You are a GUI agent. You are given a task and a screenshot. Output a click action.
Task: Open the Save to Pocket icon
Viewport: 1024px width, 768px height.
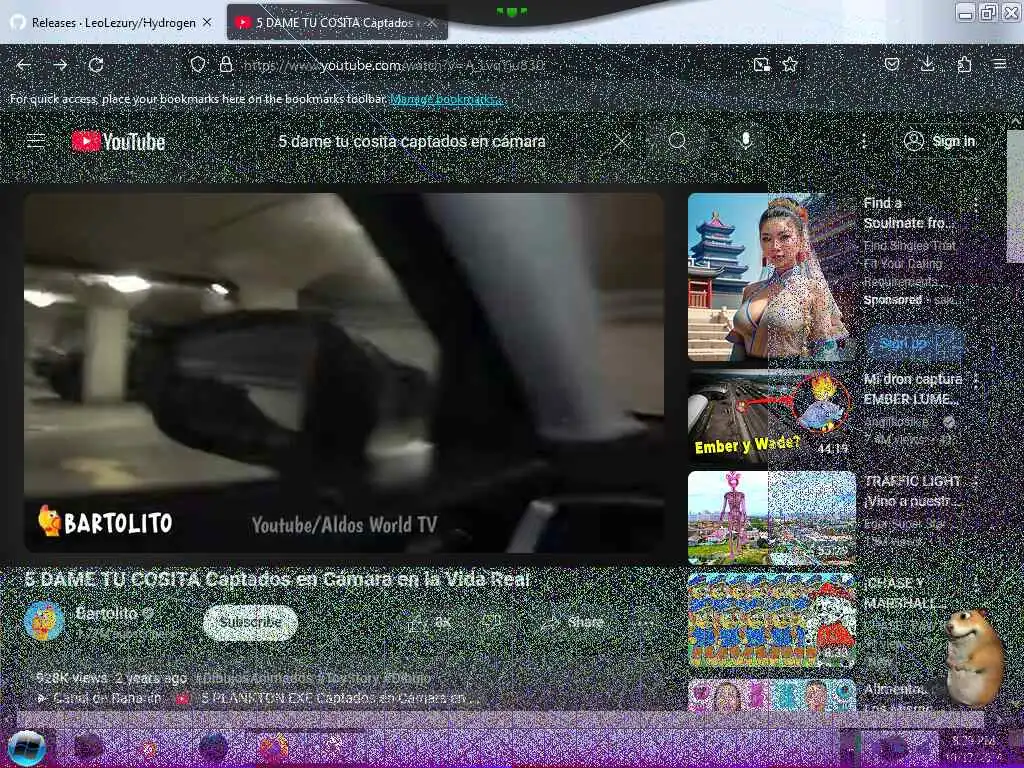(892, 64)
